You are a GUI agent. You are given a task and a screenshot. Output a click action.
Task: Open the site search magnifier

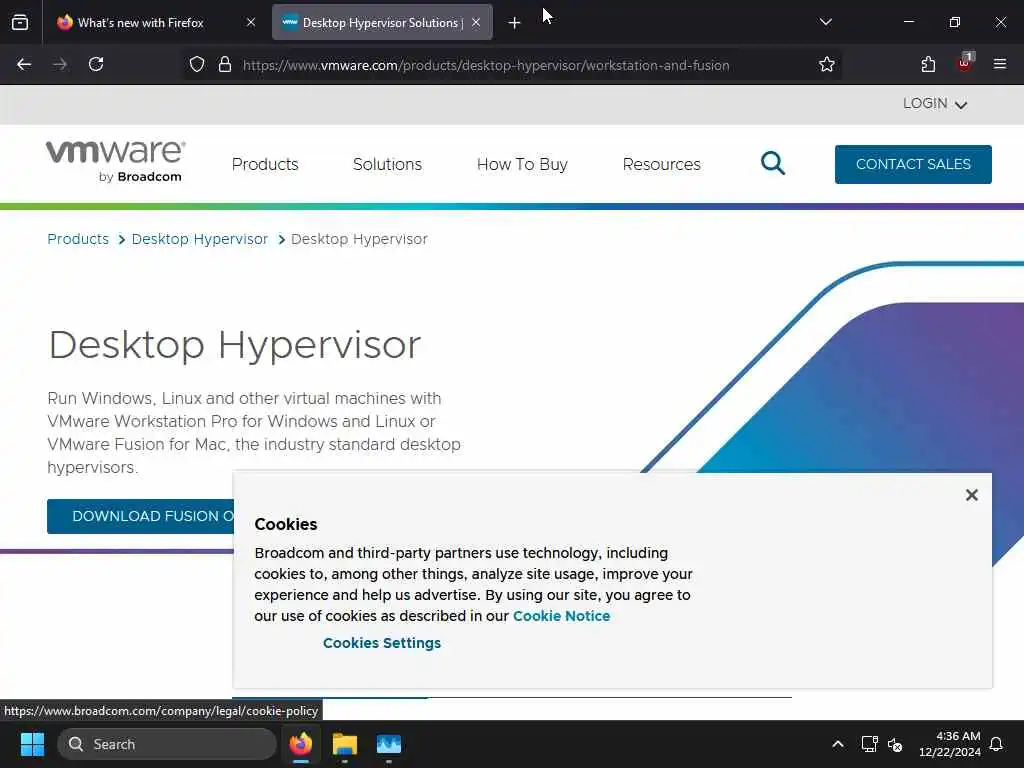click(x=773, y=163)
